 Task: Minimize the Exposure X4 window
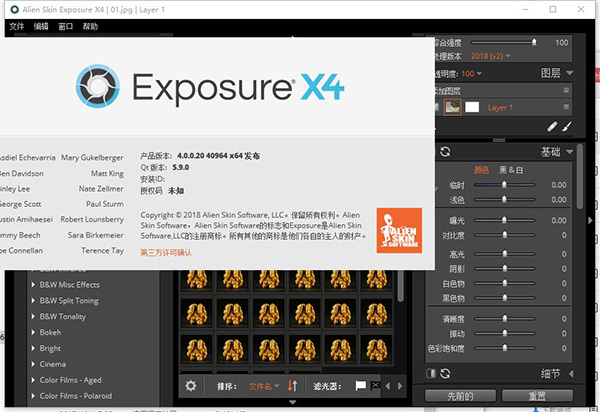pyautogui.click(x=525, y=9)
